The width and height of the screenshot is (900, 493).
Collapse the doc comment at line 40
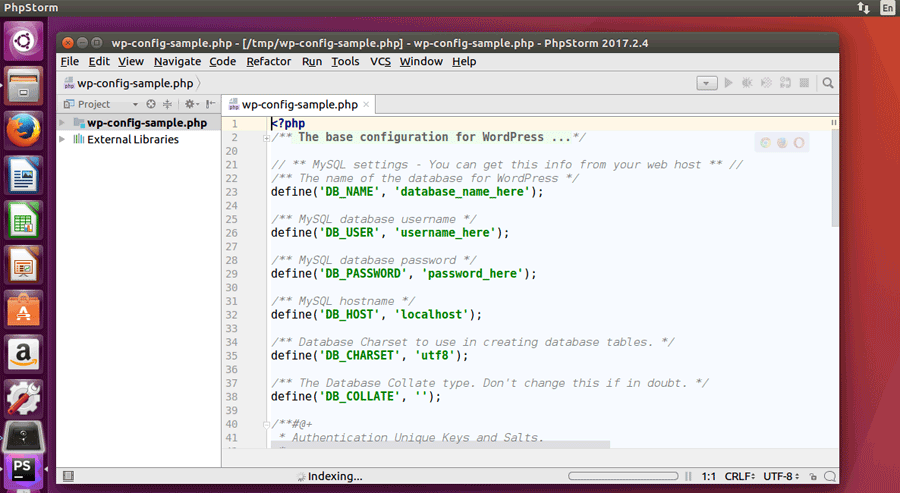266,425
